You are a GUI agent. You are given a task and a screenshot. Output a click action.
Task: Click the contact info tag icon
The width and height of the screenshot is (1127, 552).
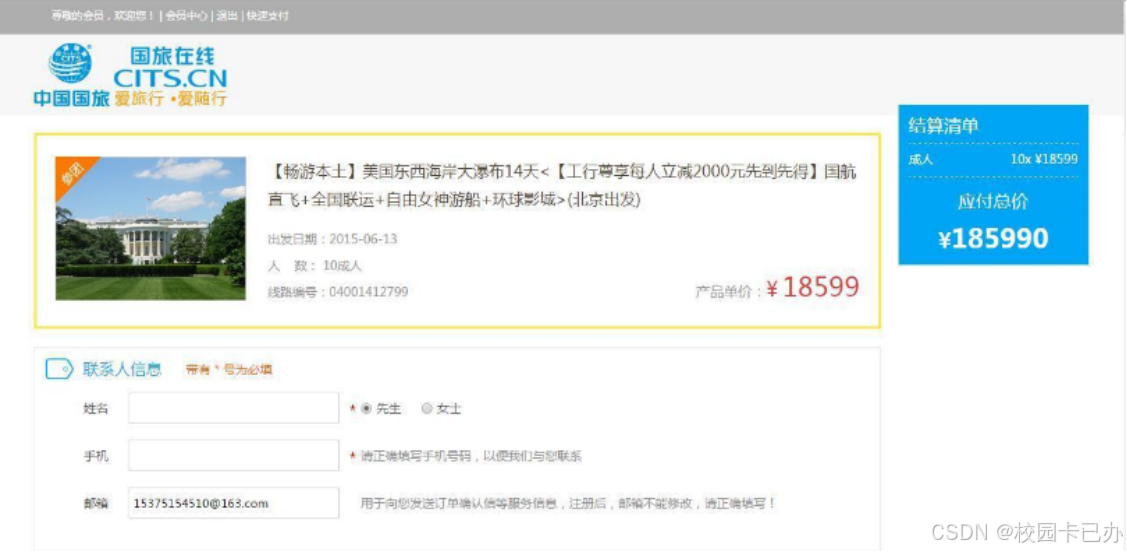[59, 369]
